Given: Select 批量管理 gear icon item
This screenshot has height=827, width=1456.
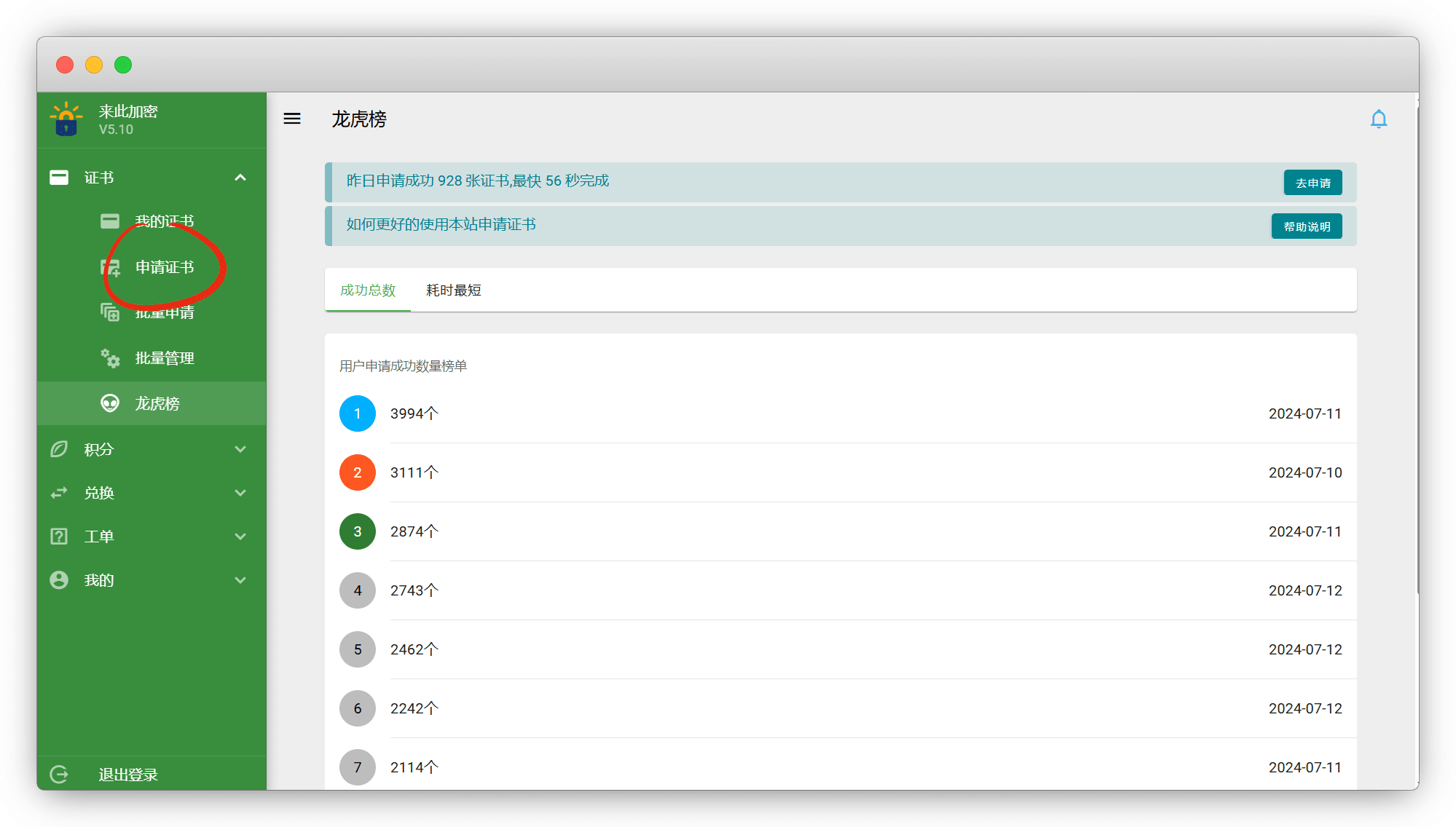Looking at the screenshot, I should pyautogui.click(x=110, y=358).
